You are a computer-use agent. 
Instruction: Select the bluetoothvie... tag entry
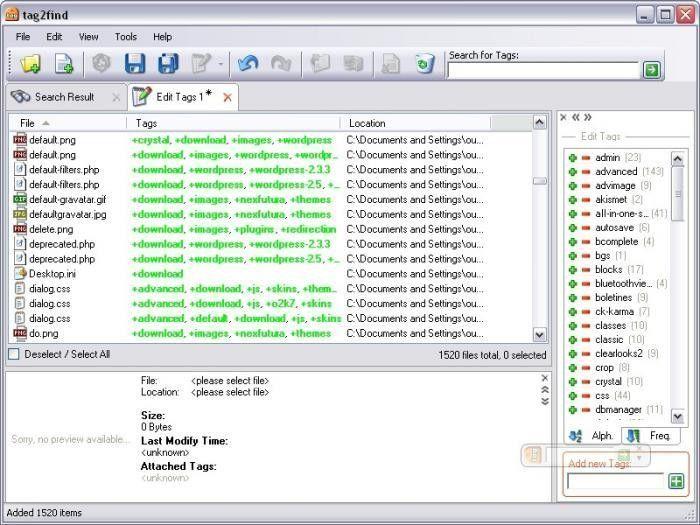pyautogui.click(x=623, y=283)
